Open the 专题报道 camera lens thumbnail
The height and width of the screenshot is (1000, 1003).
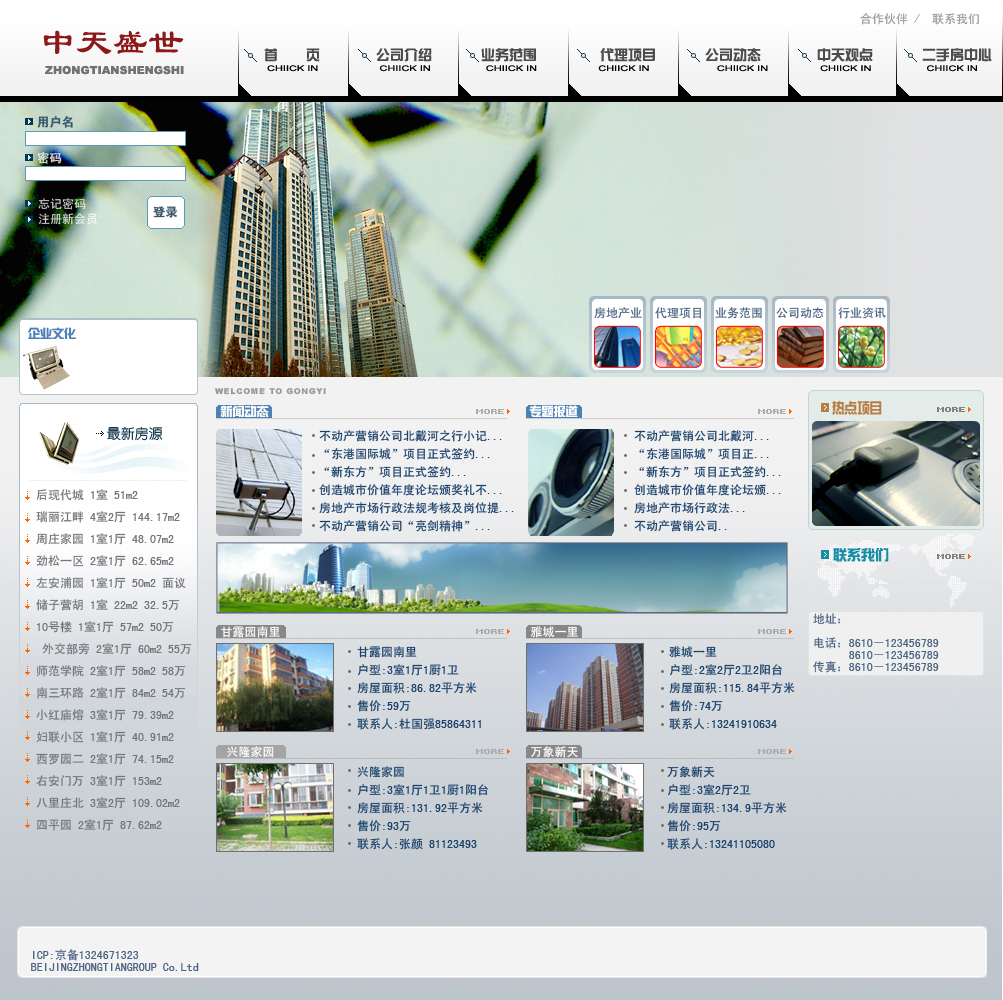point(571,482)
